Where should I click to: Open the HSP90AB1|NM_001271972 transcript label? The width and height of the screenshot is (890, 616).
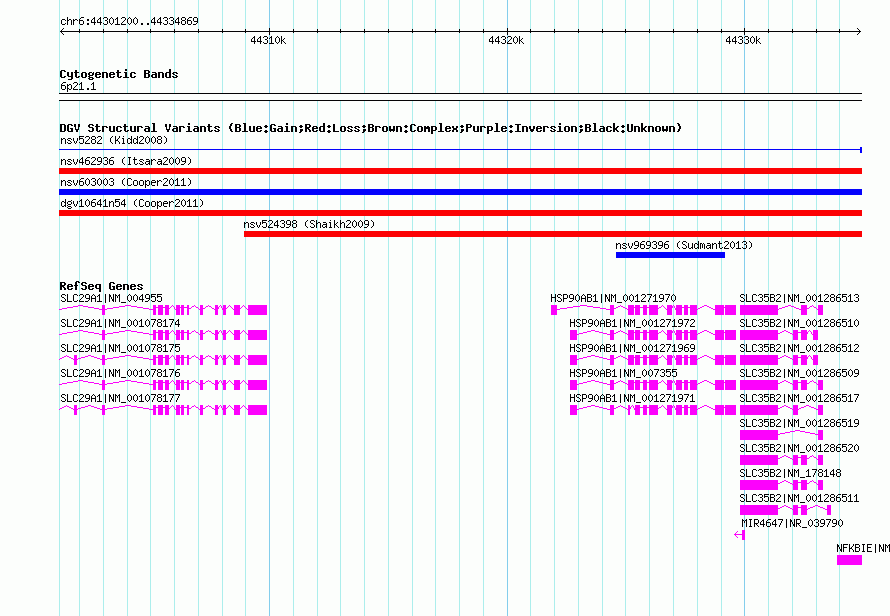[632, 323]
